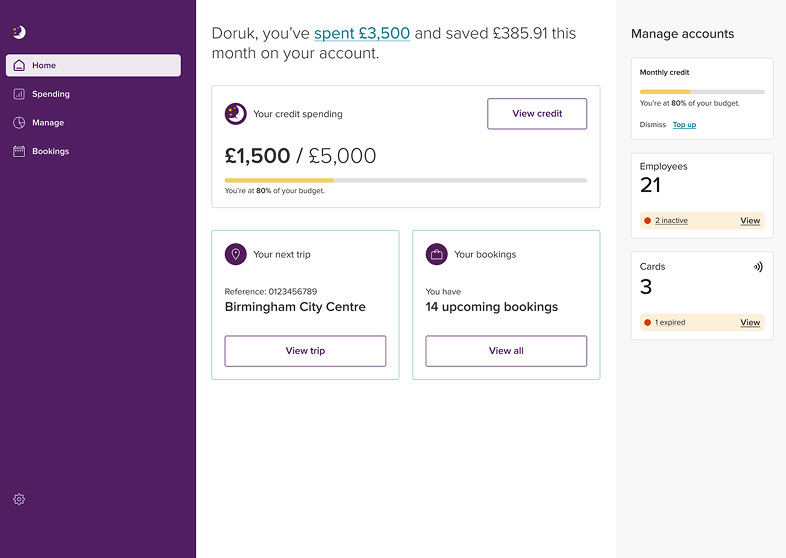Select Manage in the sidebar

click(x=47, y=123)
